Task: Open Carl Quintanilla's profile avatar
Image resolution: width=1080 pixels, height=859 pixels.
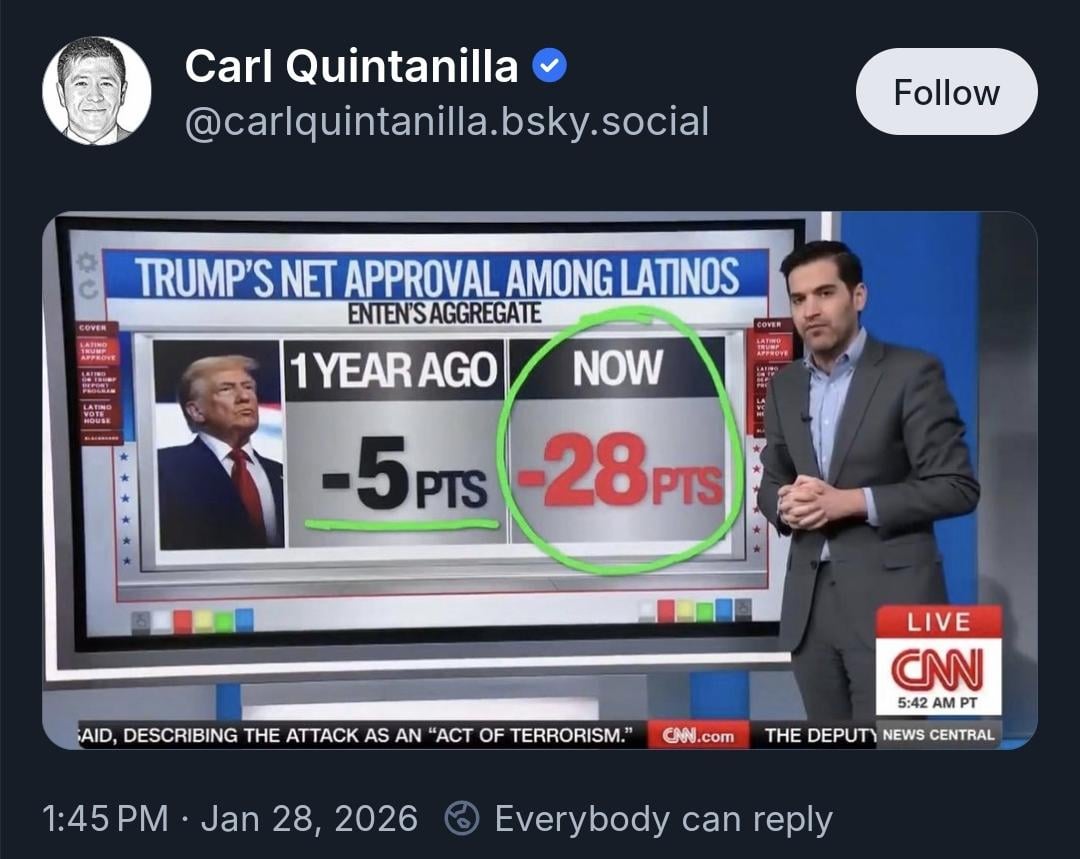Action: pyautogui.click(x=96, y=91)
